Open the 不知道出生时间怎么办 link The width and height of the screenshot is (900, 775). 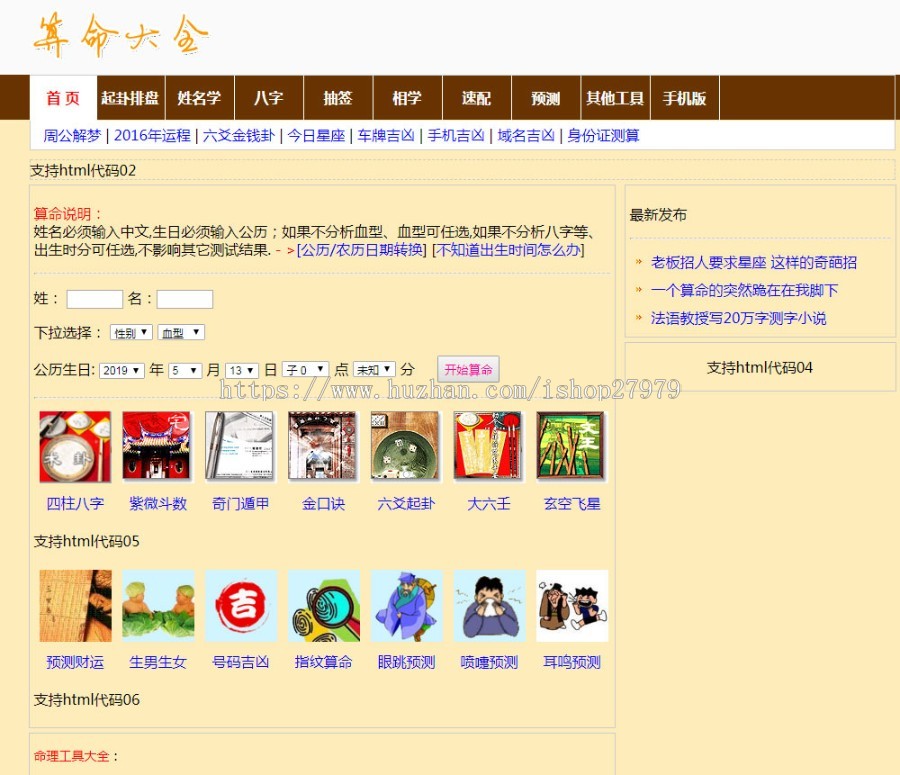pyautogui.click(x=509, y=250)
